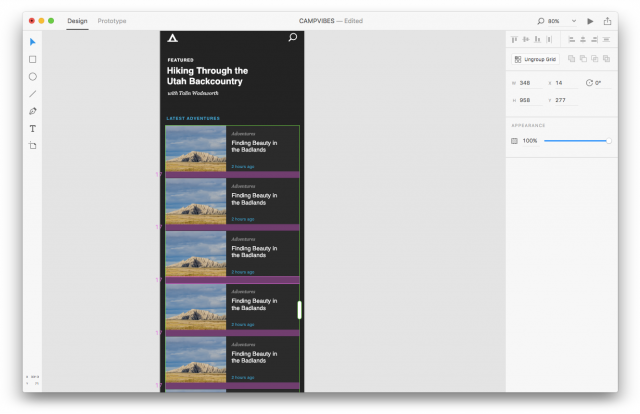Click the white repeat grid drag handle
Screen dimensions: 640x414
click(x=300, y=310)
